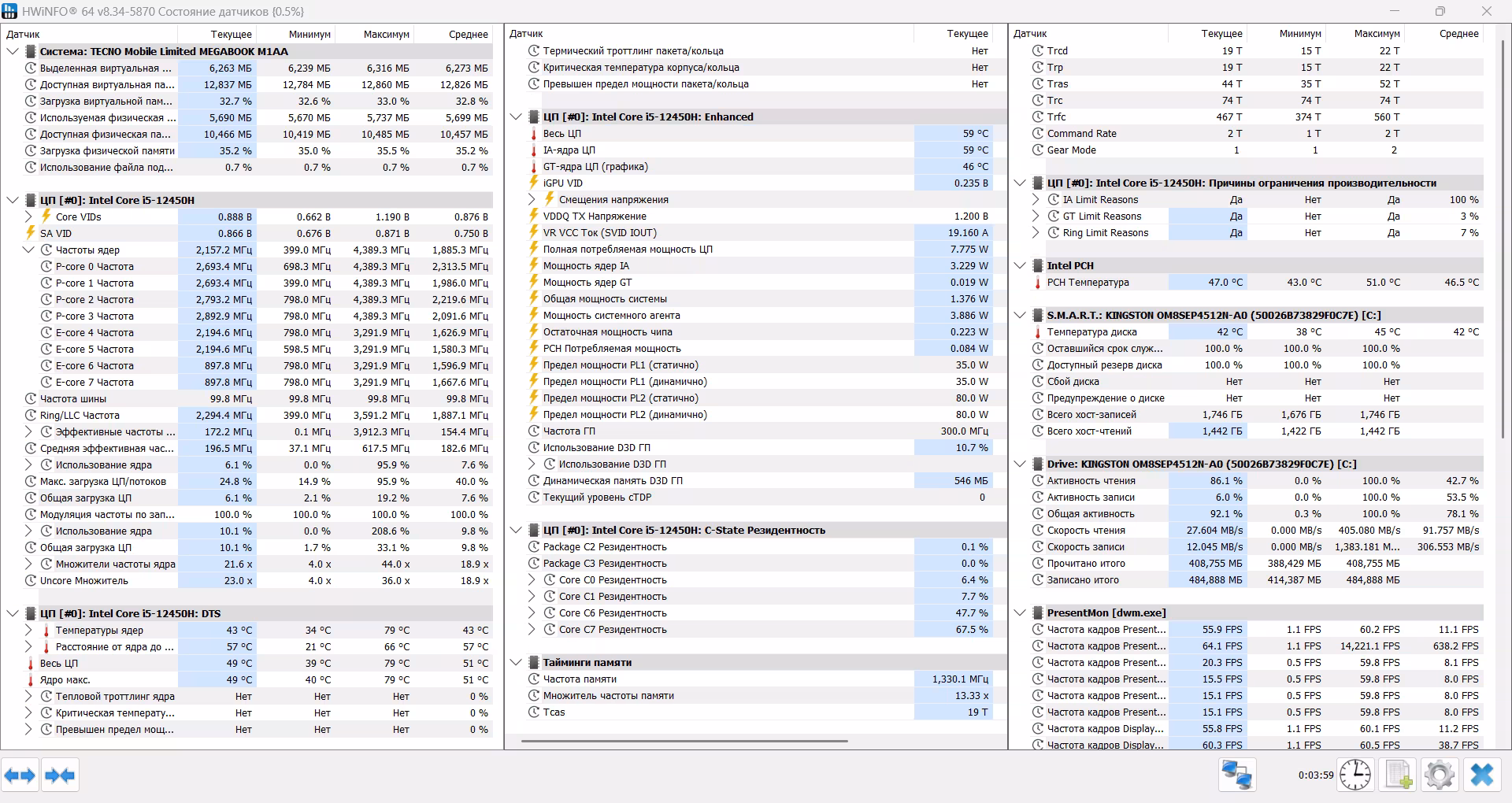Click the 19.160 A current value
Screen dimensions: 1512x803
(x=968, y=233)
